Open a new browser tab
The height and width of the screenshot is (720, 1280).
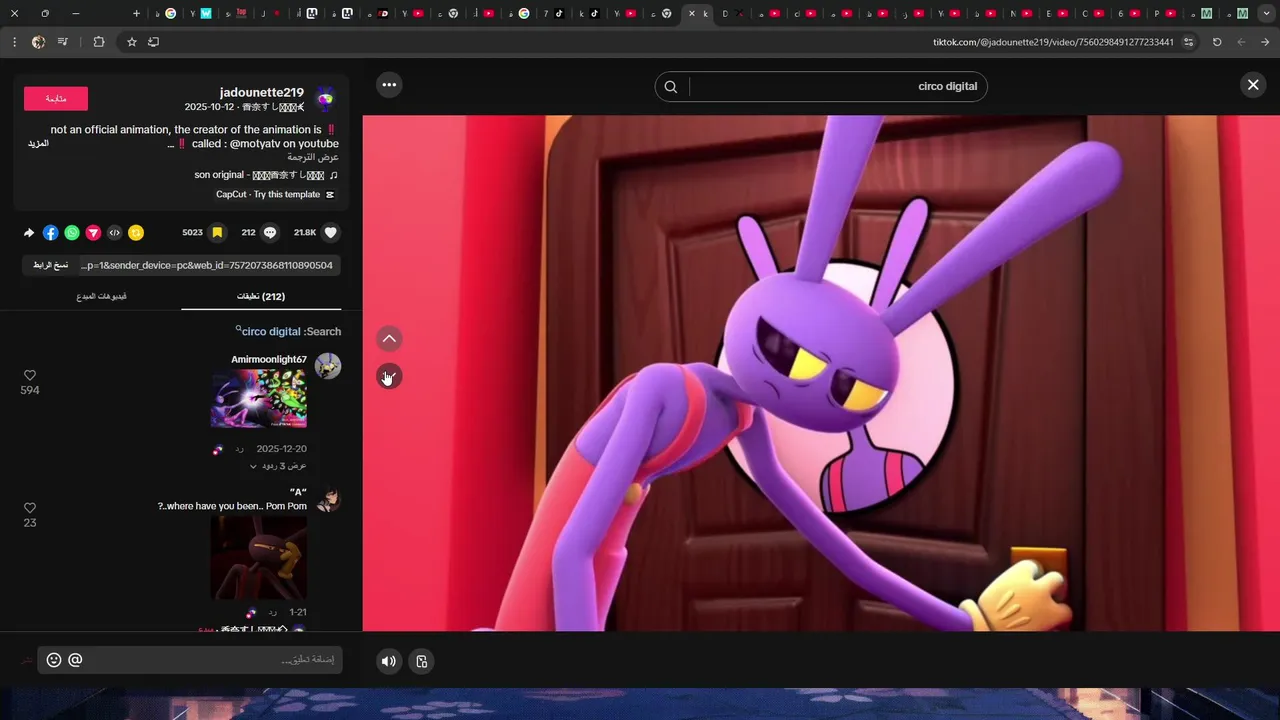coord(135,13)
